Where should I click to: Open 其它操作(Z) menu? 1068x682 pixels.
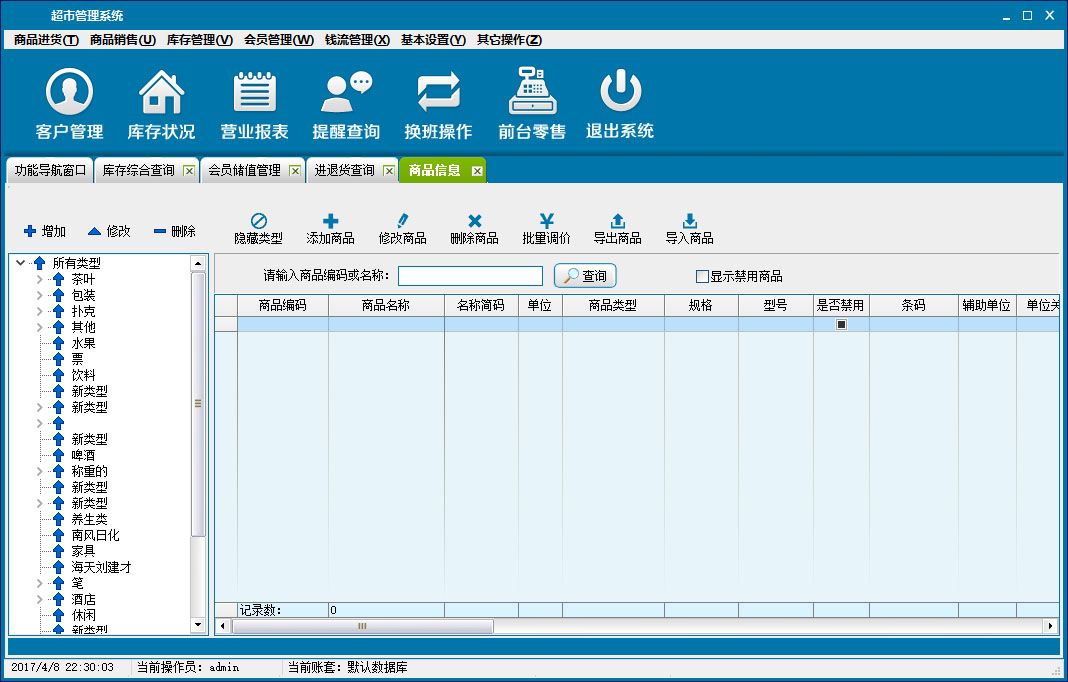[509, 40]
